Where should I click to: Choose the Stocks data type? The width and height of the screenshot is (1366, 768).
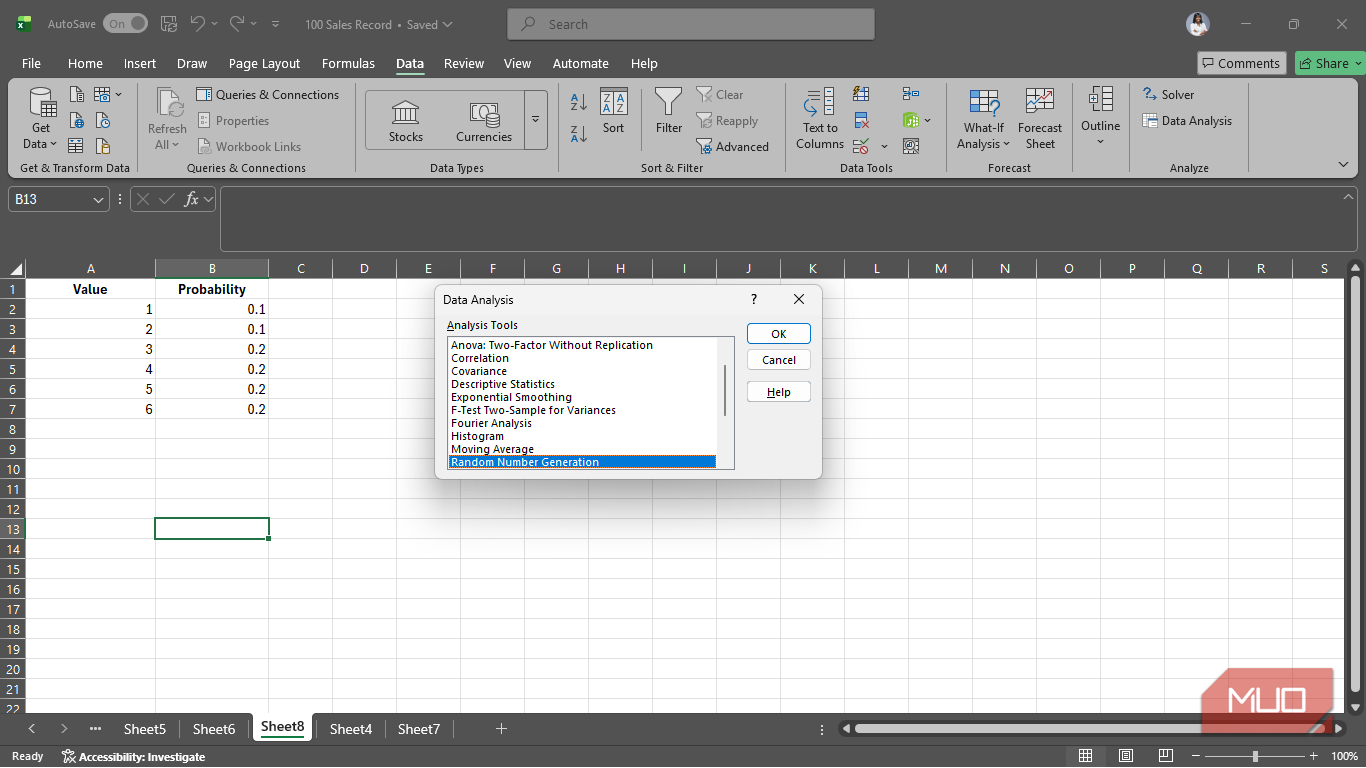click(405, 121)
